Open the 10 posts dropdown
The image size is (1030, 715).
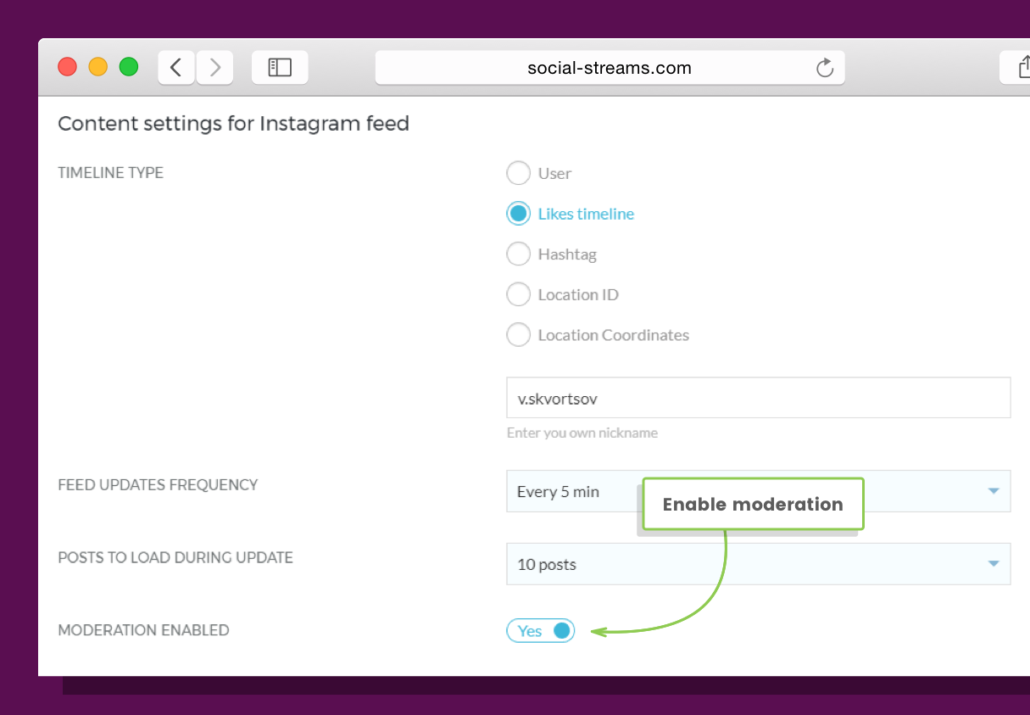[x=758, y=564]
